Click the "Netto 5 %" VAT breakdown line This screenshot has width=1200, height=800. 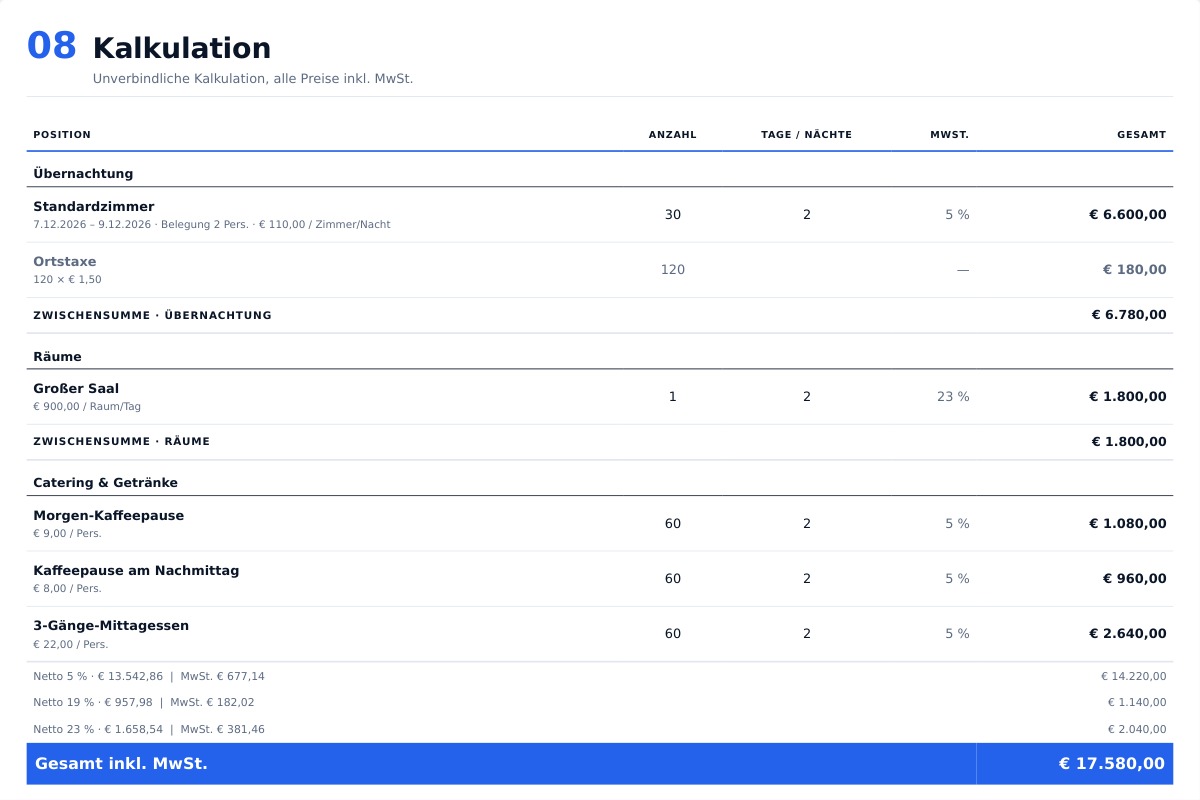(x=149, y=677)
